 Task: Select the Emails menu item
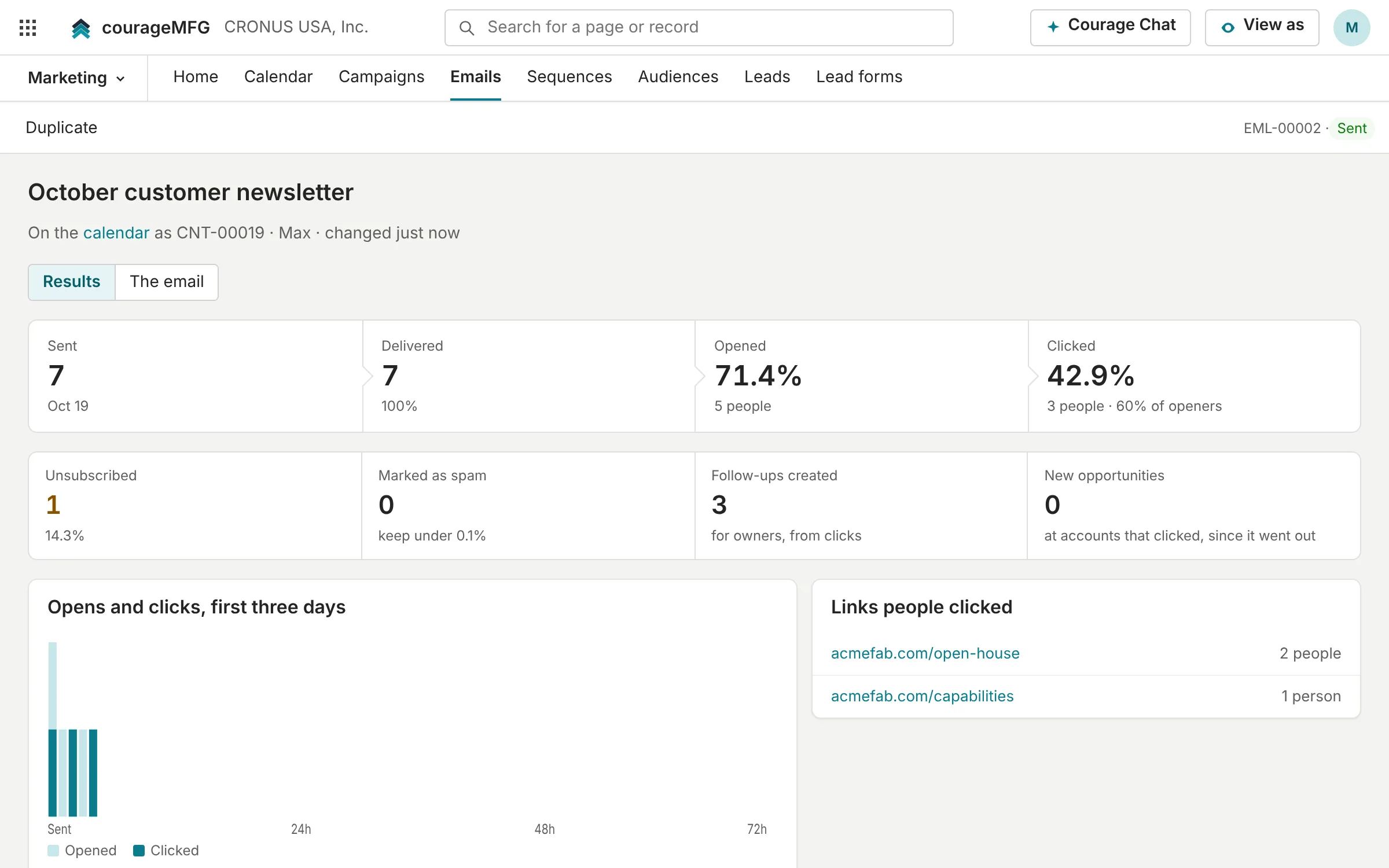[x=476, y=77]
